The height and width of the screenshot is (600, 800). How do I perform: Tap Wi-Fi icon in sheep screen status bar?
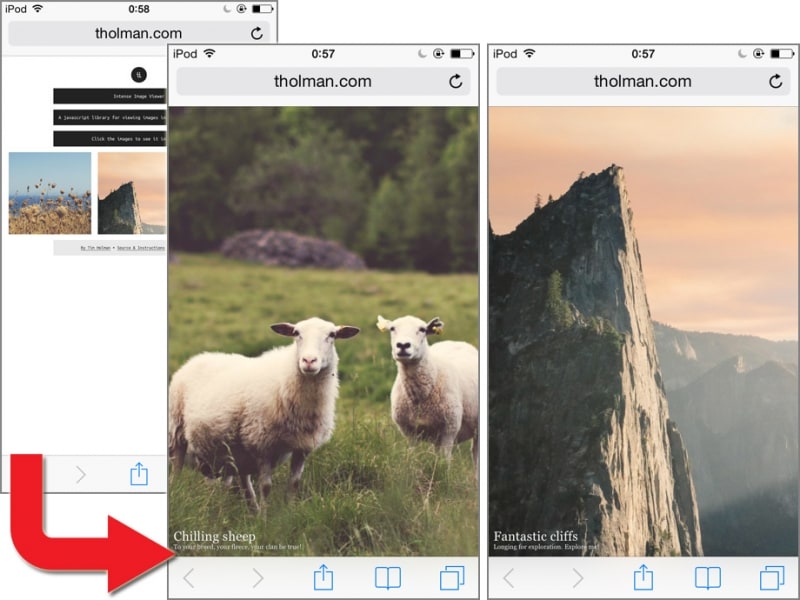point(209,53)
